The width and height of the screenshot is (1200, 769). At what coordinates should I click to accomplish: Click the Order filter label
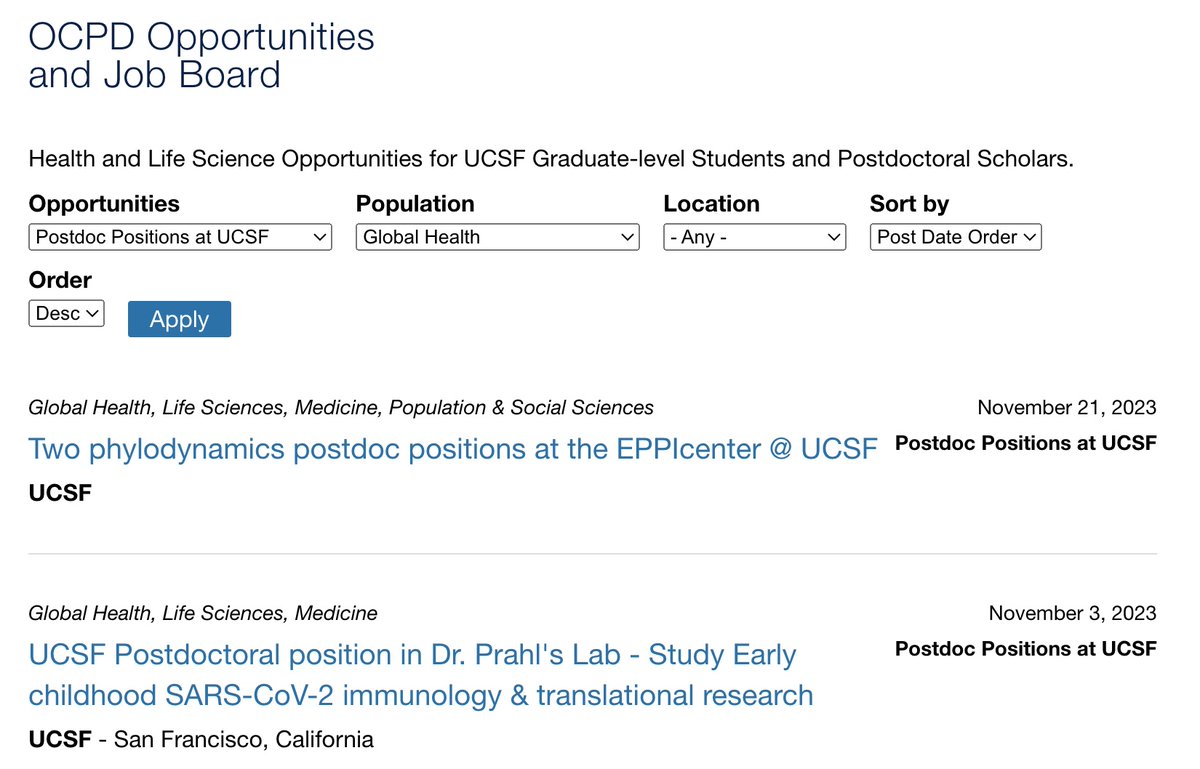tap(60, 280)
